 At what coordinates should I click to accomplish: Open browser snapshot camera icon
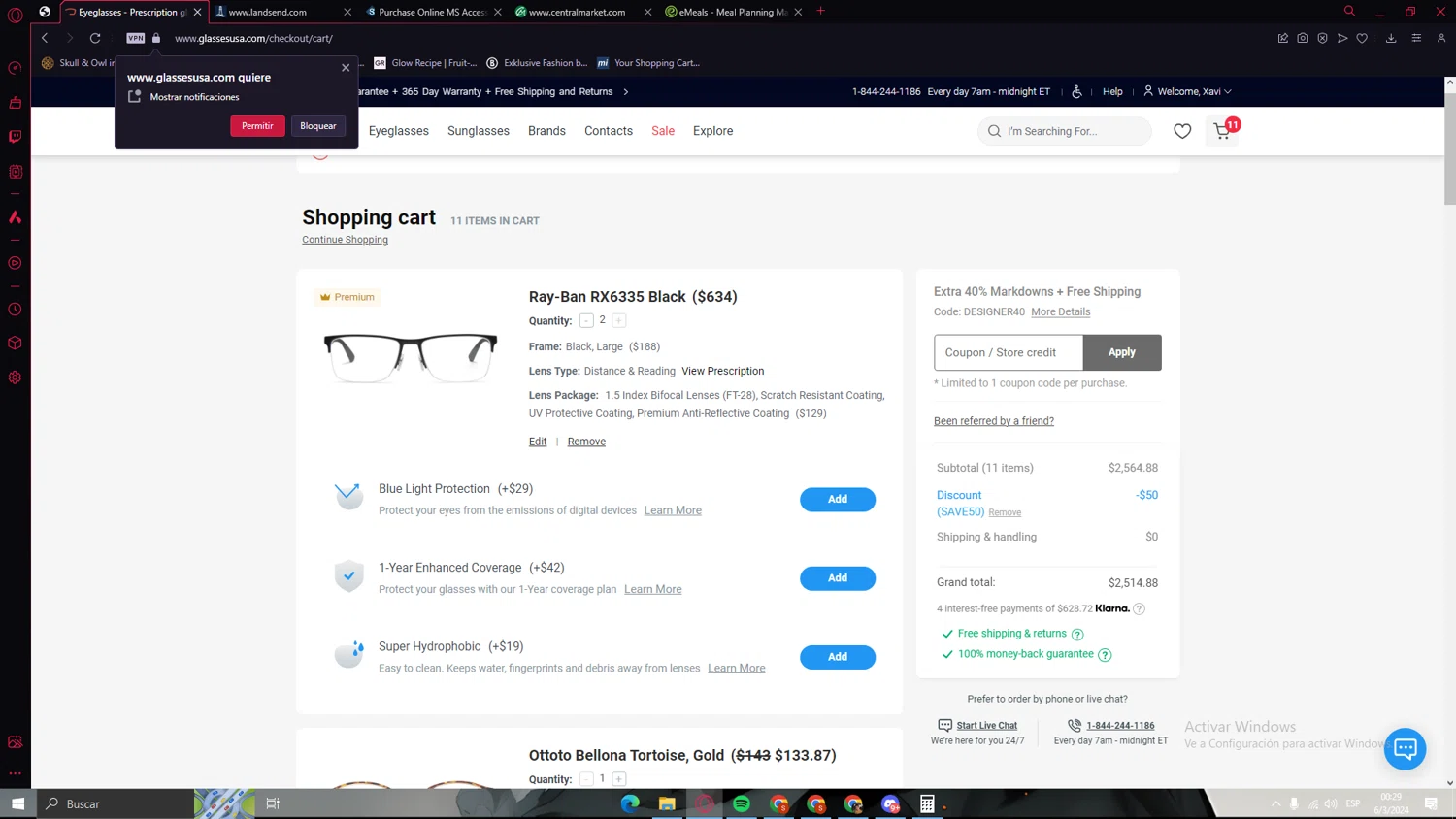(x=1303, y=38)
